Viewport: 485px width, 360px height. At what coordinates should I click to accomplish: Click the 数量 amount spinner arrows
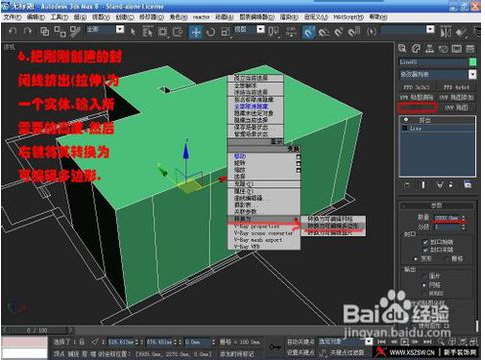[x=463, y=218]
